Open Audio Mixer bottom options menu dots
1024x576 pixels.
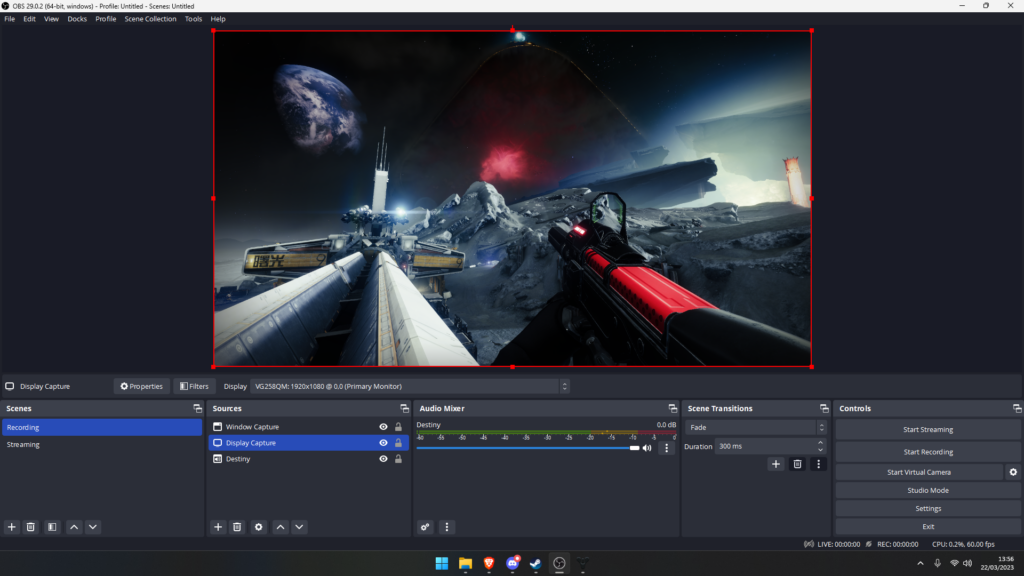447,527
